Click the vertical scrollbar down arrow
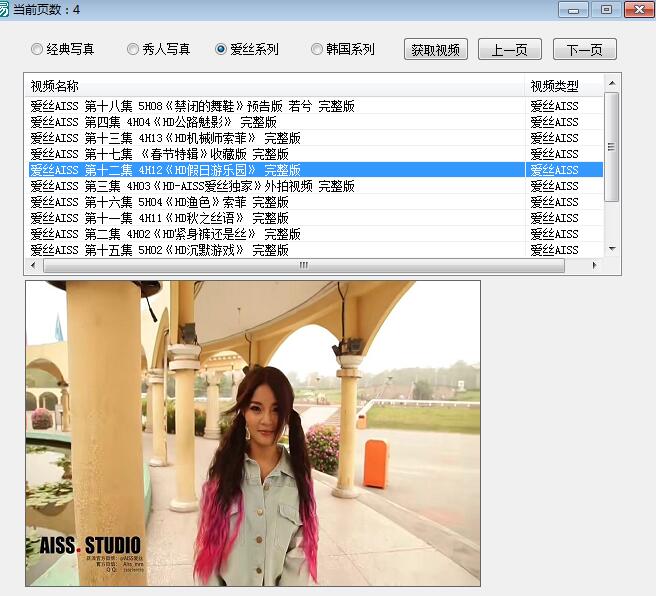The height and width of the screenshot is (596, 656). click(x=612, y=249)
